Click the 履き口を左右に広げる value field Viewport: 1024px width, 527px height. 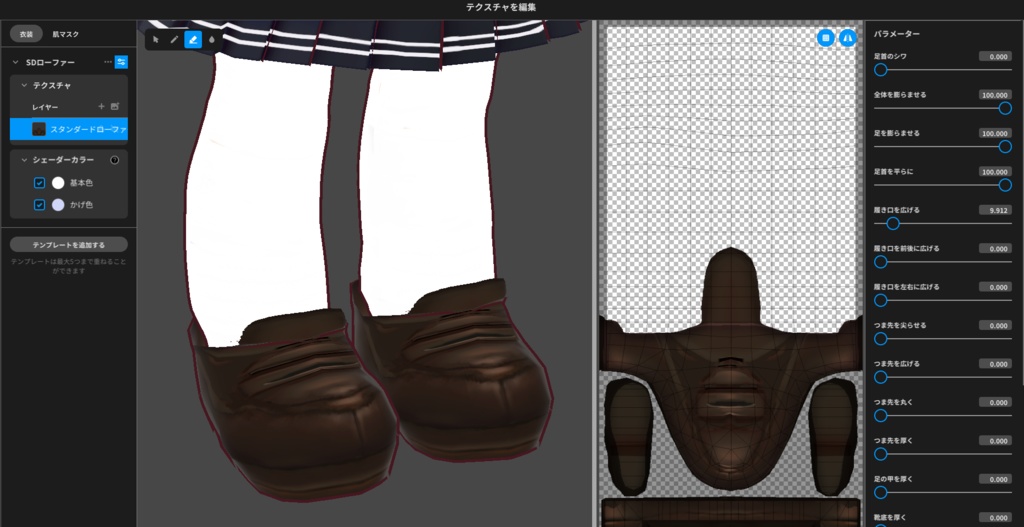[x=995, y=287]
